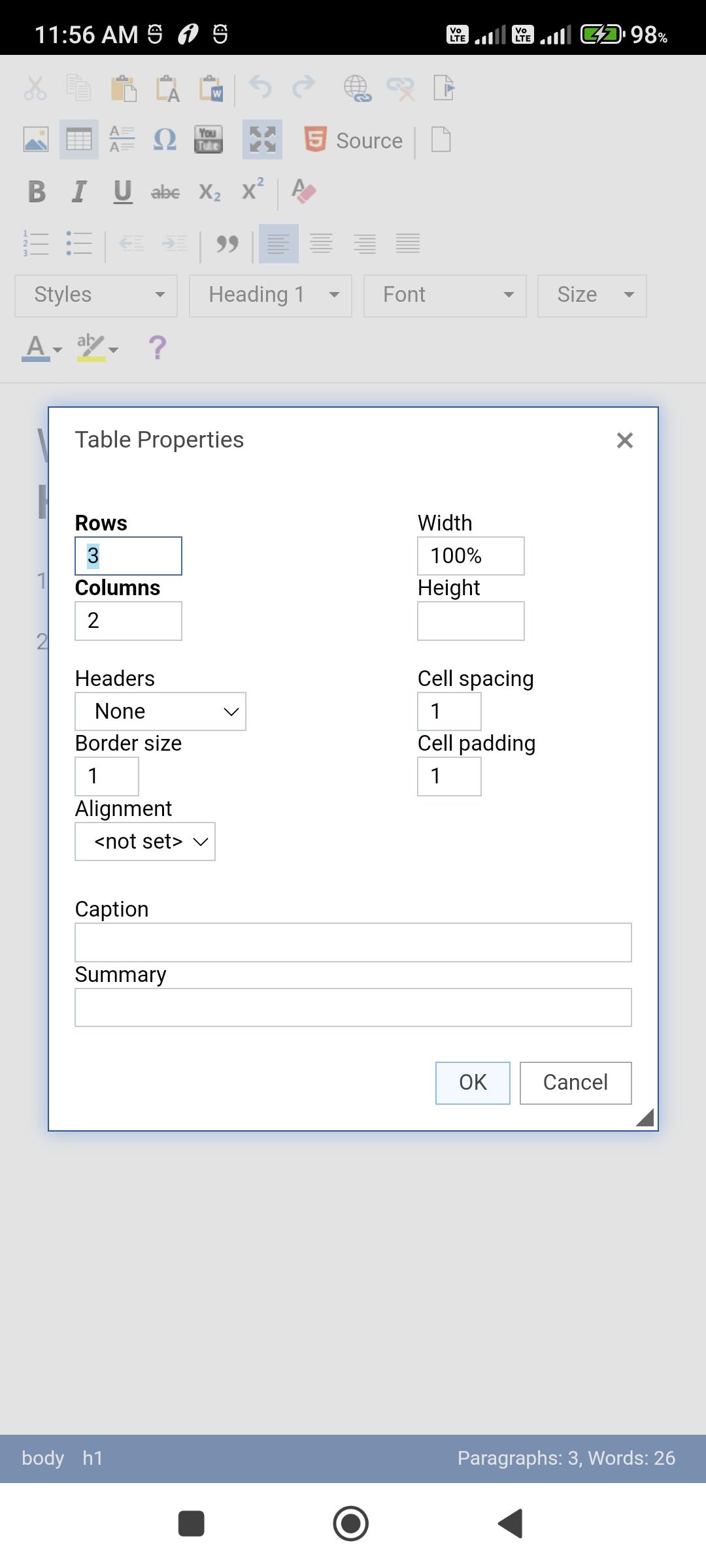Open the Alignment dropdown showing not set
This screenshot has height=1568, width=706.
point(145,841)
